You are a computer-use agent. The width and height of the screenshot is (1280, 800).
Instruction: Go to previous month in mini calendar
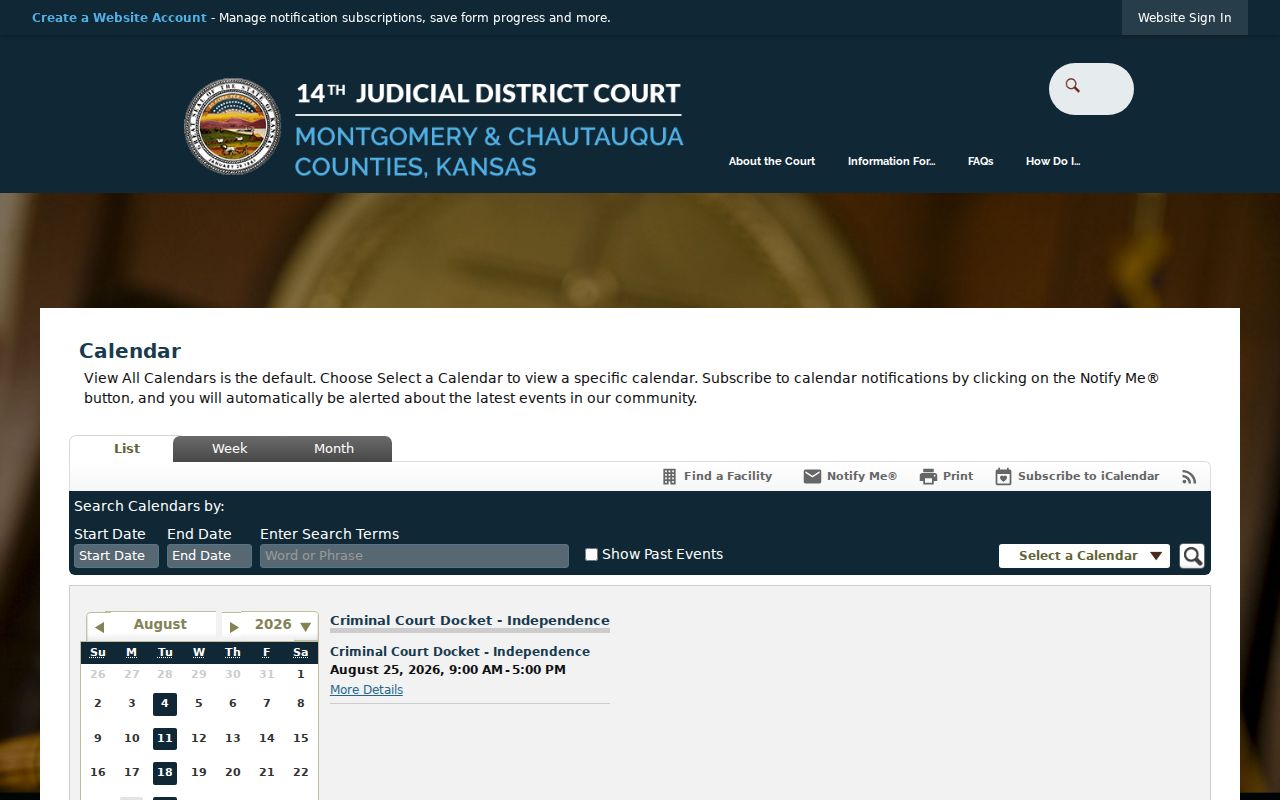coord(99,627)
